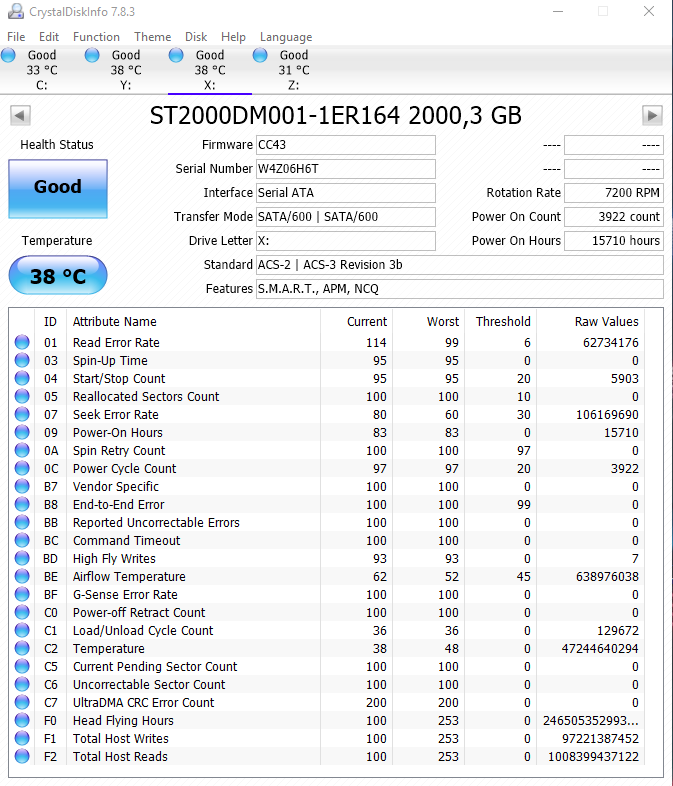Click the 38 °C temperature button
The height and width of the screenshot is (786, 673).
point(58,275)
